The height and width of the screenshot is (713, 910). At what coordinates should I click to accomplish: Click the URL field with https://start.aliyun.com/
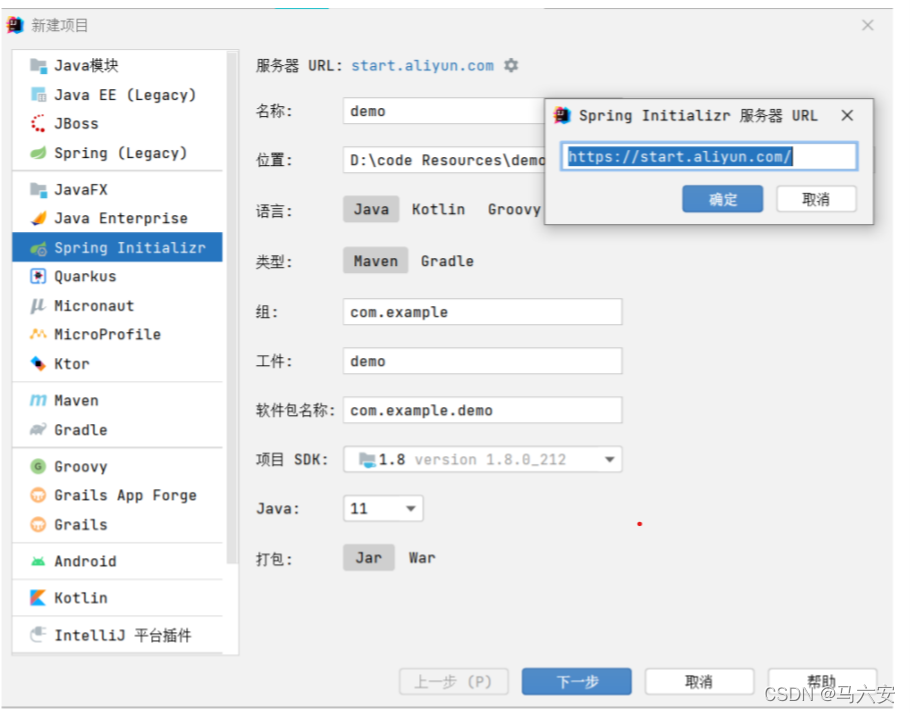click(x=709, y=156)
